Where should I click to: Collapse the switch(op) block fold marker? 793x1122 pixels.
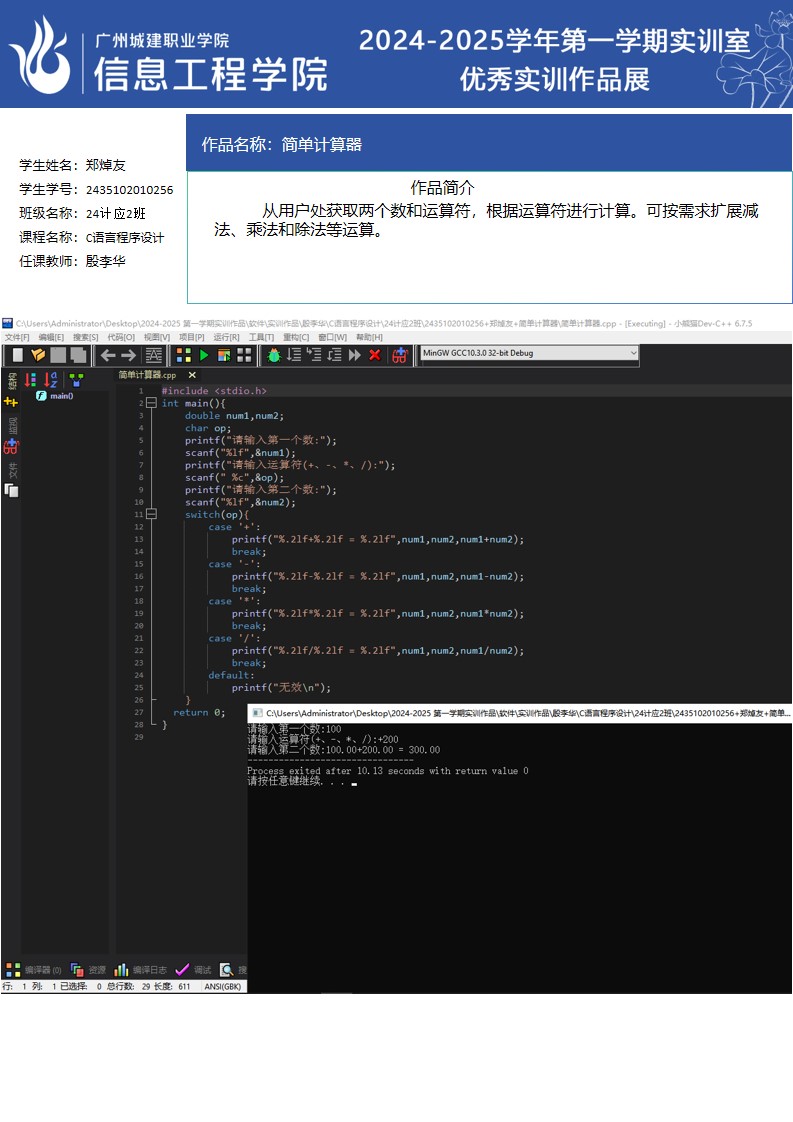coord(151,515)
